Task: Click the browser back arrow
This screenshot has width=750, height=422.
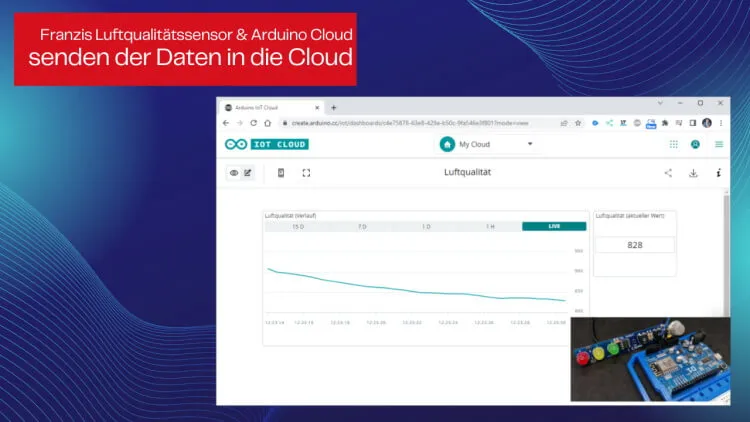Action: coord(226,123)
